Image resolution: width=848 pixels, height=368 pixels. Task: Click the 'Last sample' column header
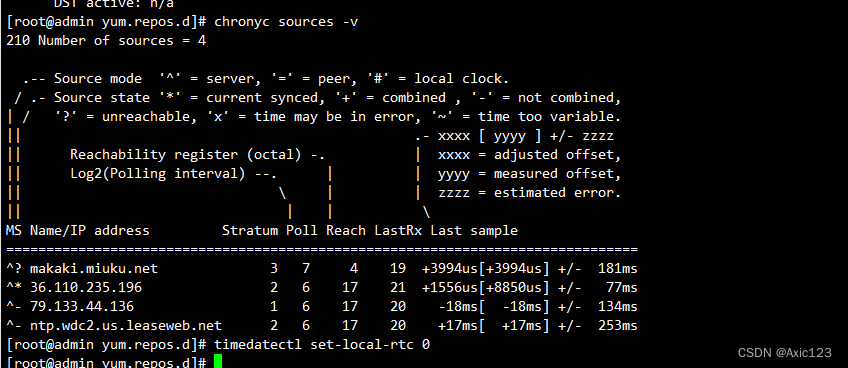click(474, 231)
